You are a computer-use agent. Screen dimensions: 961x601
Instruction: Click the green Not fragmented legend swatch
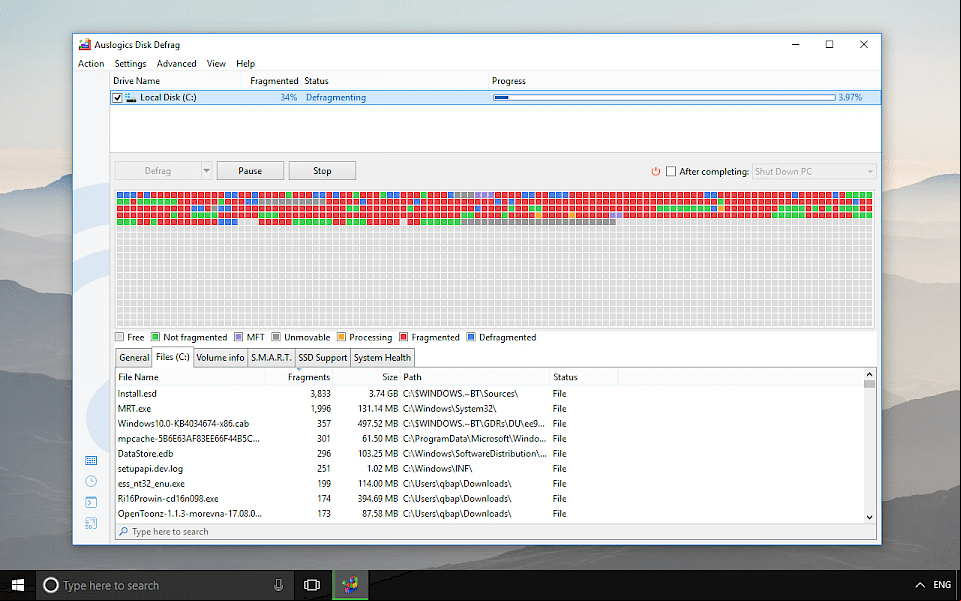point(156,338)
